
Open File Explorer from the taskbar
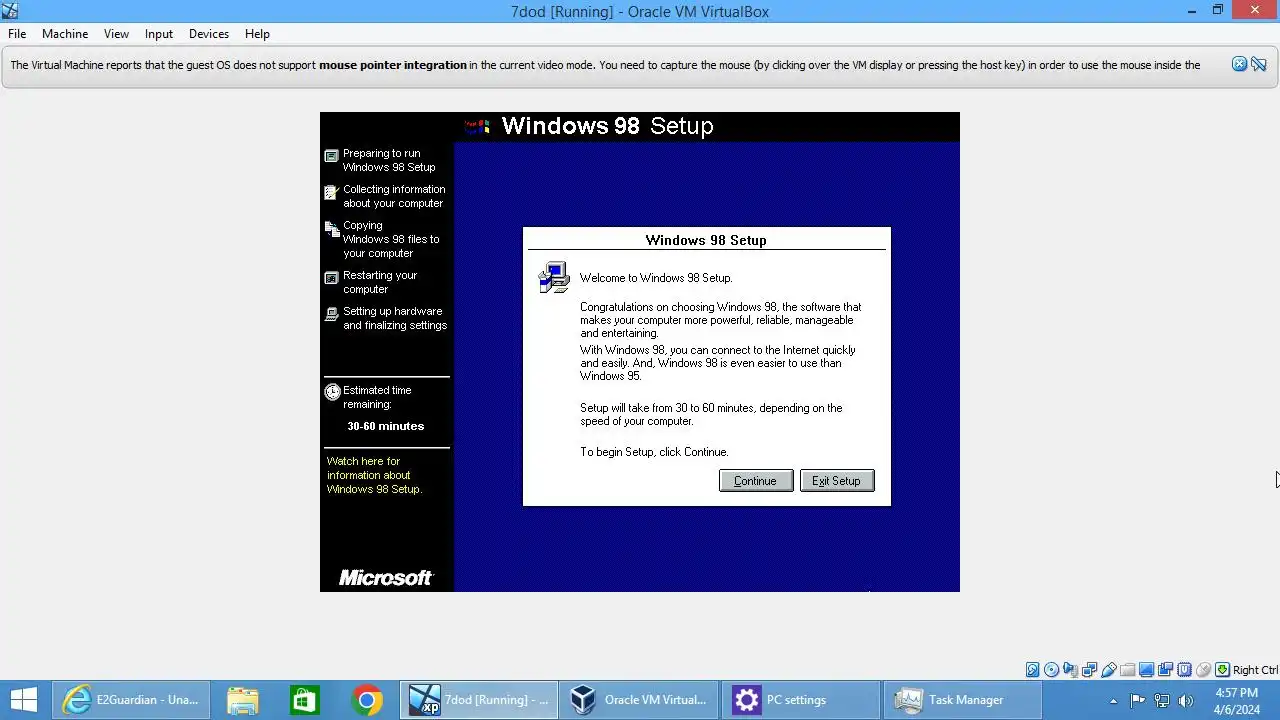click(243, 700)
